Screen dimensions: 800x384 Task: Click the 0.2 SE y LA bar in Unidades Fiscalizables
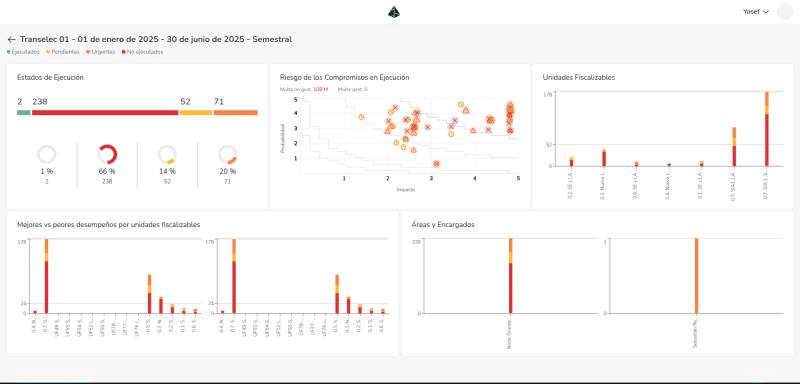click(x=571, y=162)
